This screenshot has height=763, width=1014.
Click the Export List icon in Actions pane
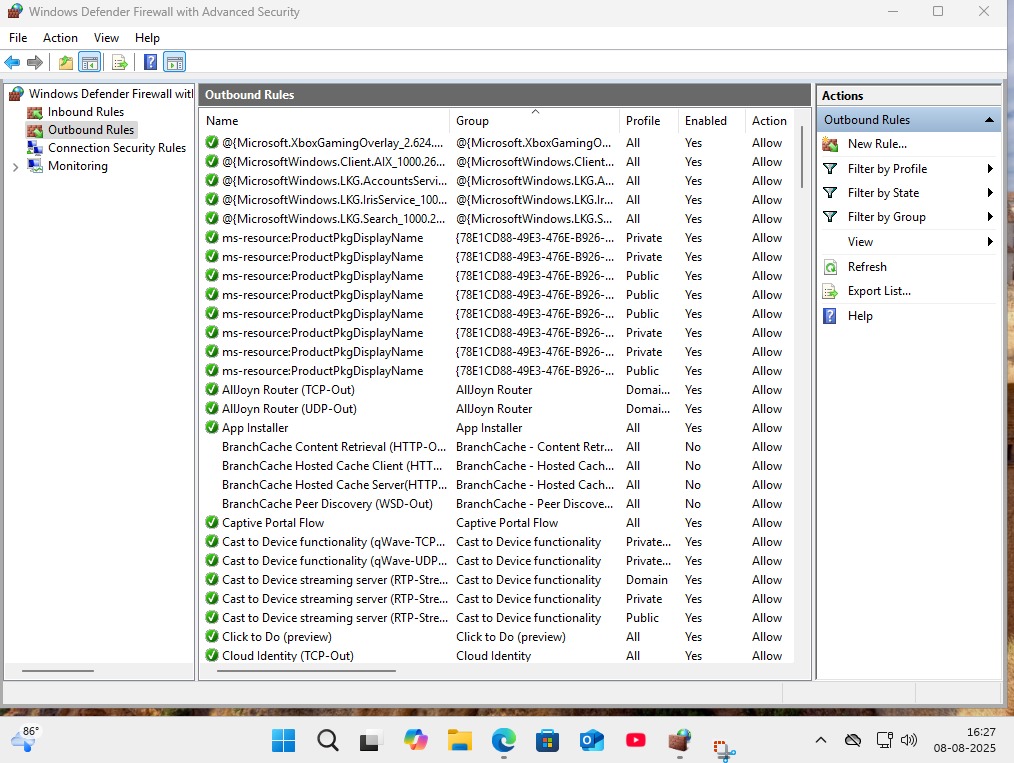pos(830,292)
